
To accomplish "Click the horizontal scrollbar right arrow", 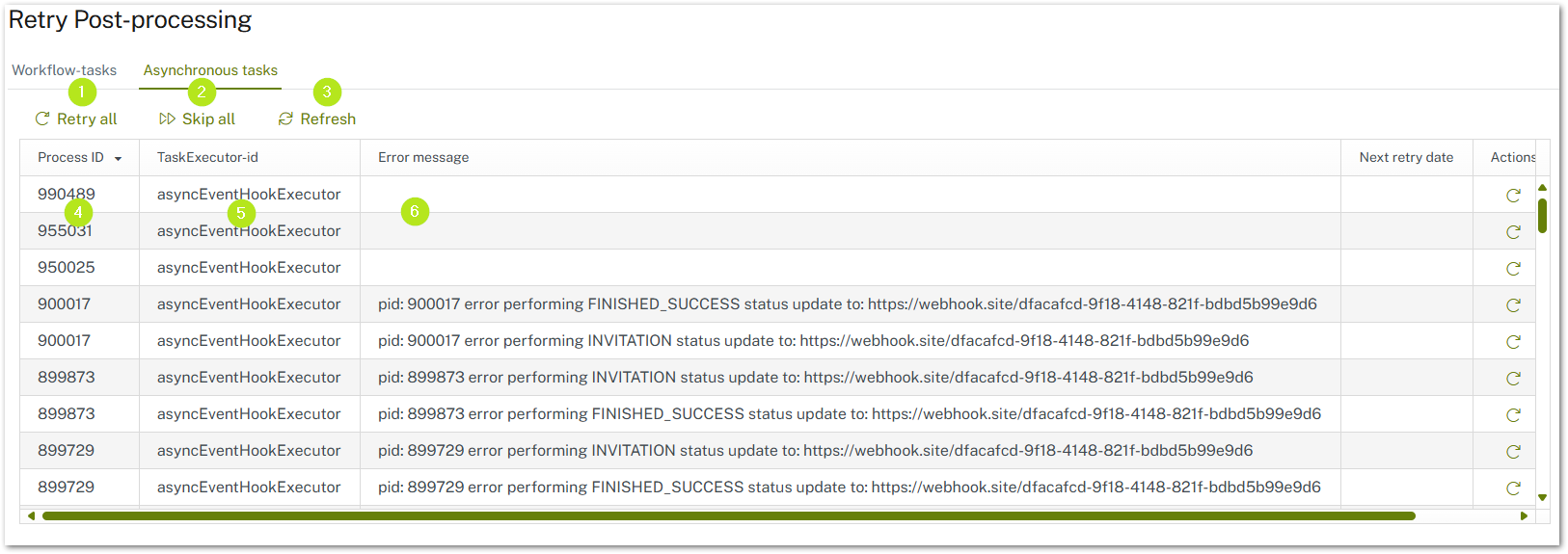I will click(1524, 516).
